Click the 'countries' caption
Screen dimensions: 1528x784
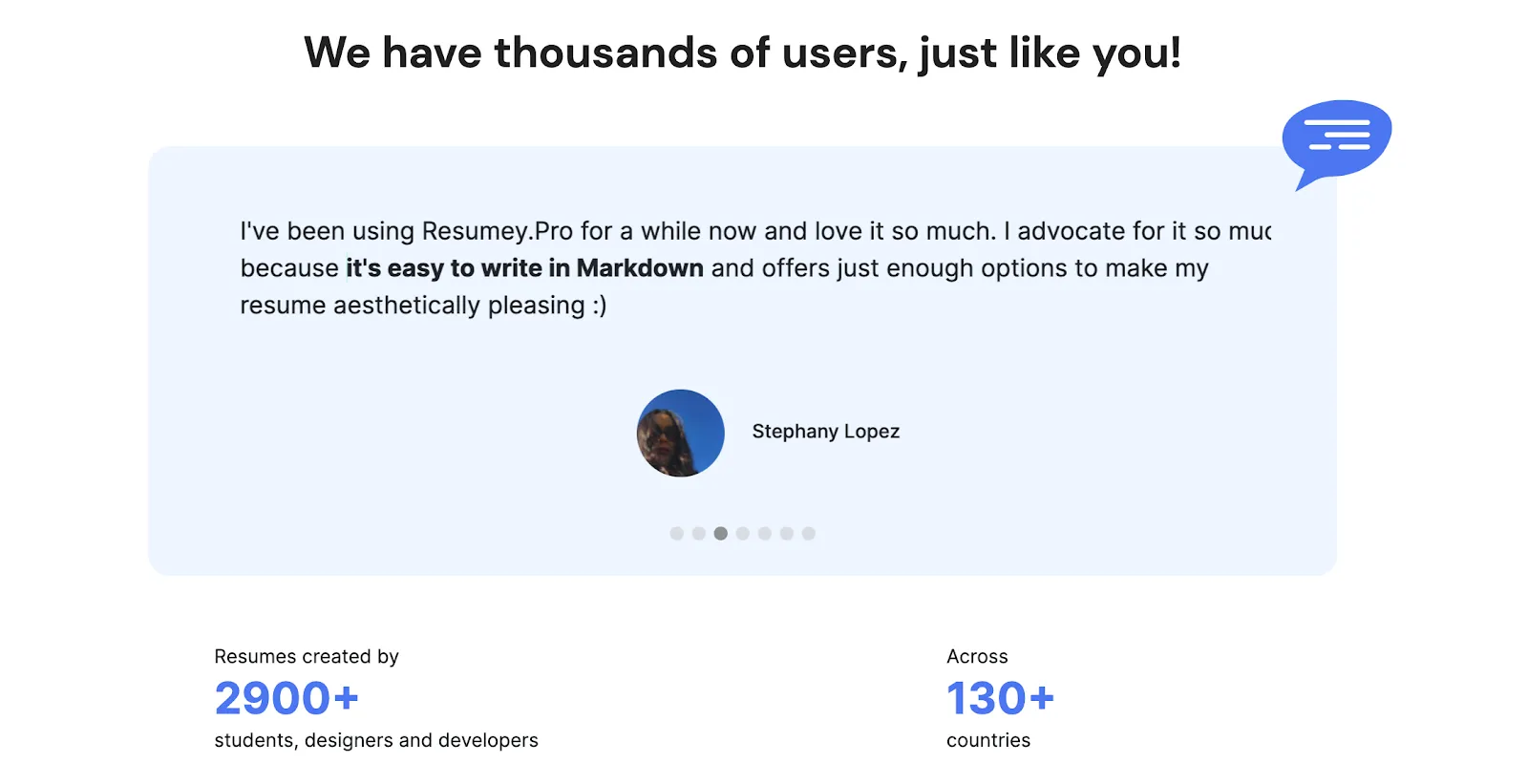988,740
